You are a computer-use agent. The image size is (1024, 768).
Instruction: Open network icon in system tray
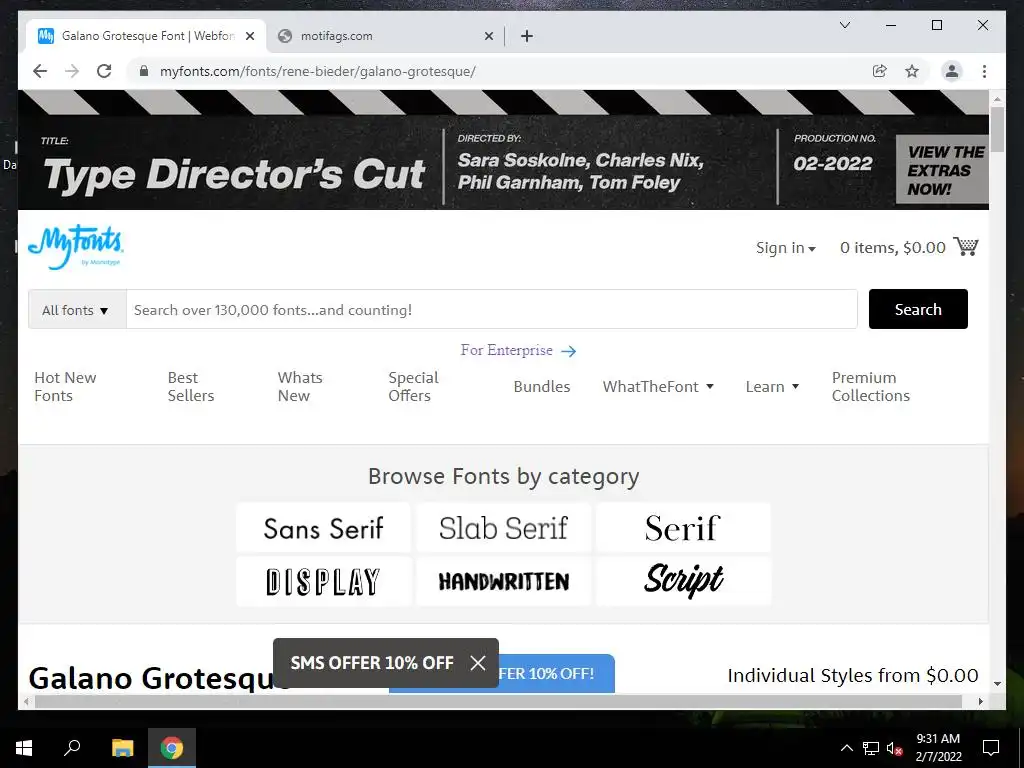tap(871, 748)
